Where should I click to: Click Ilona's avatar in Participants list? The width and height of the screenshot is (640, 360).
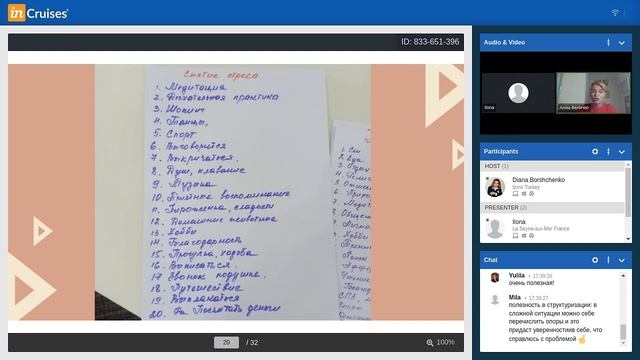point(495,229)
